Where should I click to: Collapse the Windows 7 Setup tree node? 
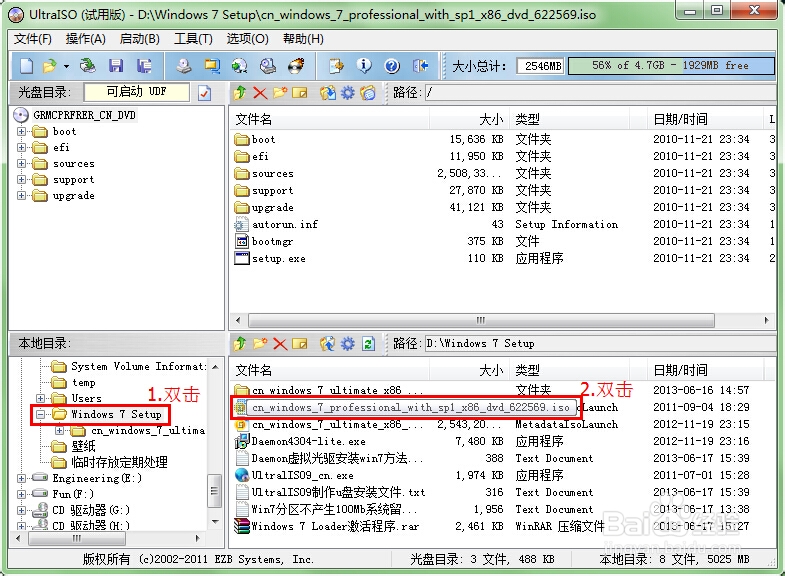pos(41,414)
